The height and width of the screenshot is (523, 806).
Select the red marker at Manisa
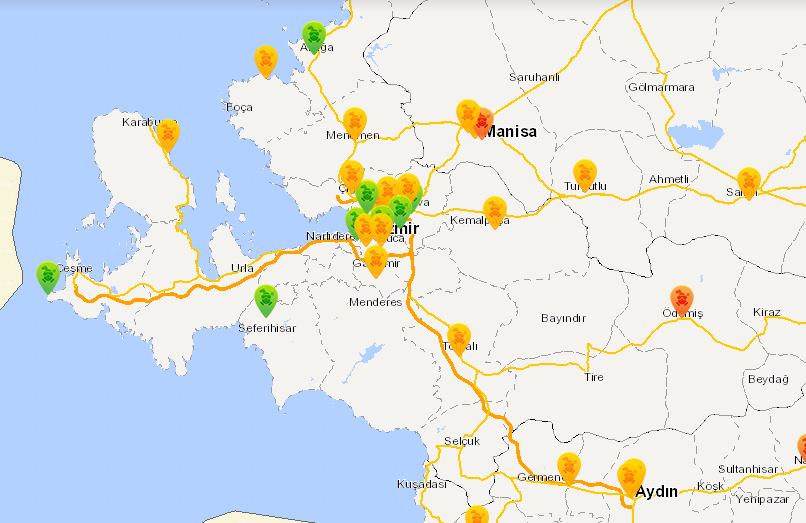point(483,122)
